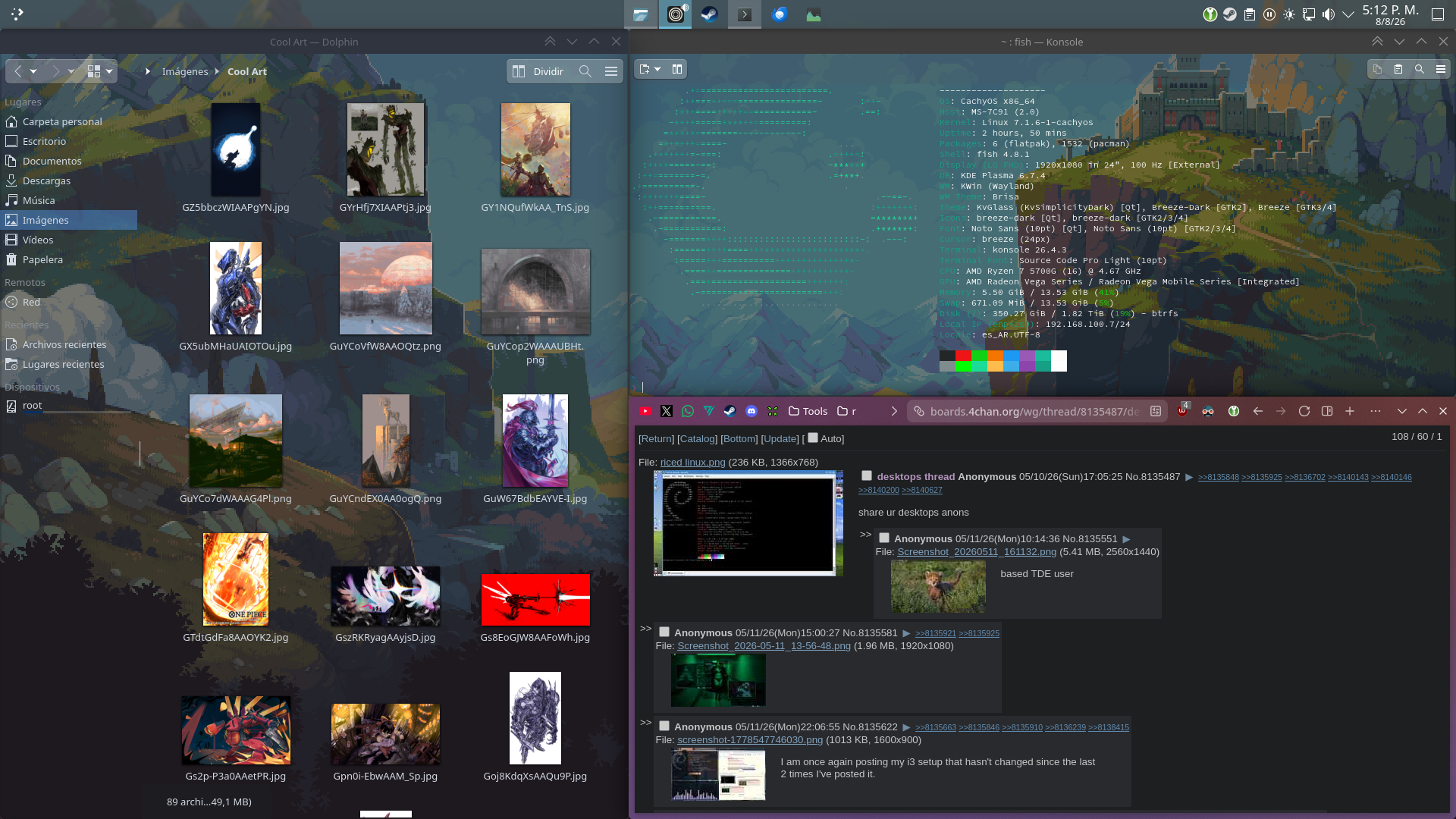Viewport: 1456px width, 819px height.
Task: Open the browser's three-dot menu
Action: coord(1376,411)
